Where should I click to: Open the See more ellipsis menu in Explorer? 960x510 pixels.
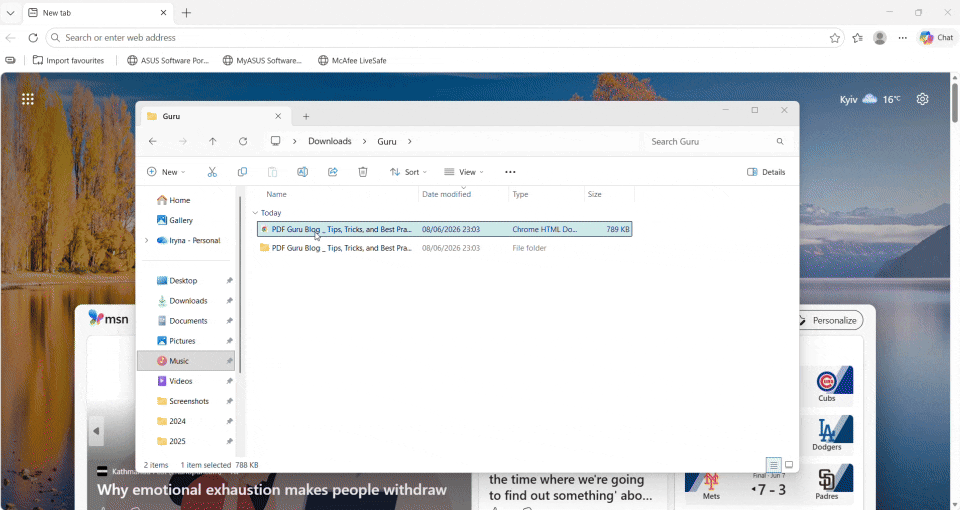pyautogui.click(x=510, y=172)
